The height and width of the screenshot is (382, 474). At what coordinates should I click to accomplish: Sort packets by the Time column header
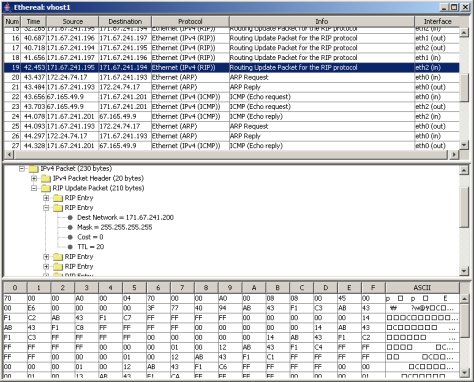click(33, 21)
